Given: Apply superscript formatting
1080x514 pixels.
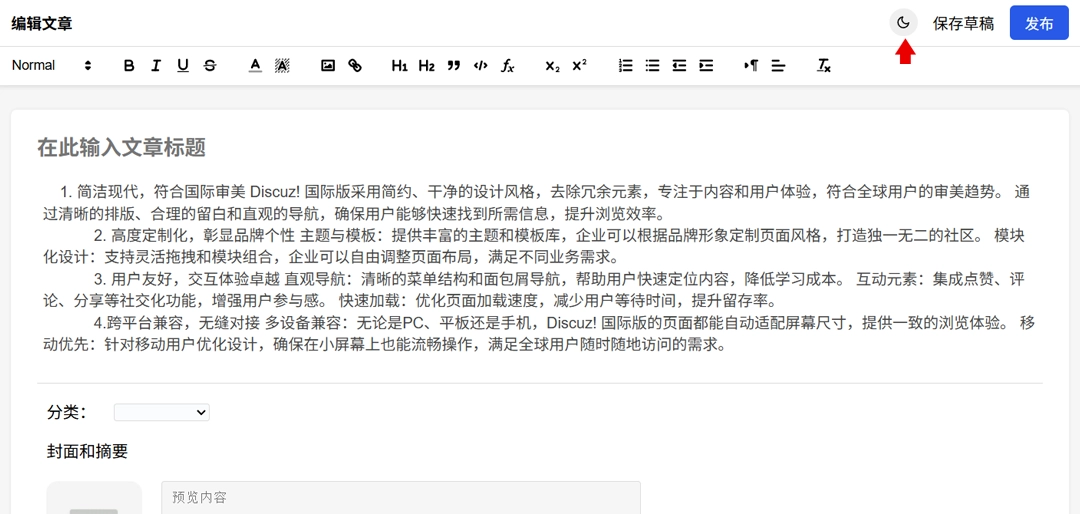Looking at the screenshot, I should click(579, 65).
